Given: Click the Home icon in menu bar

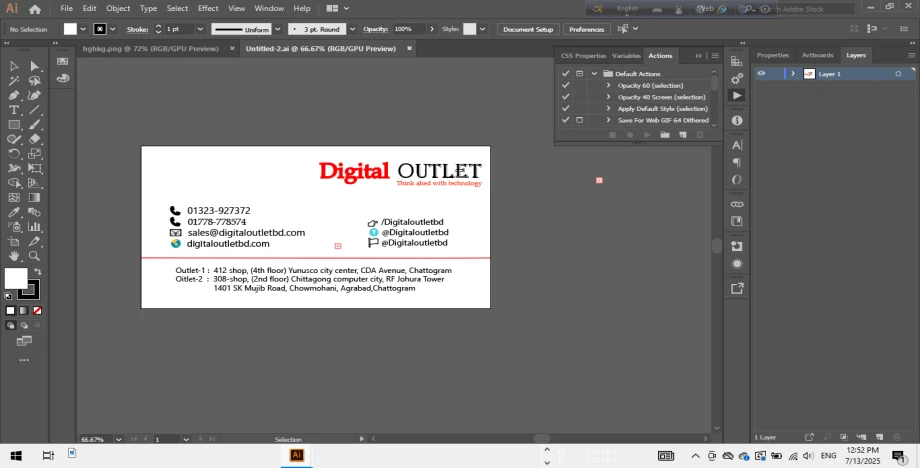Looking at the screenshot, I should coord(35,9).
